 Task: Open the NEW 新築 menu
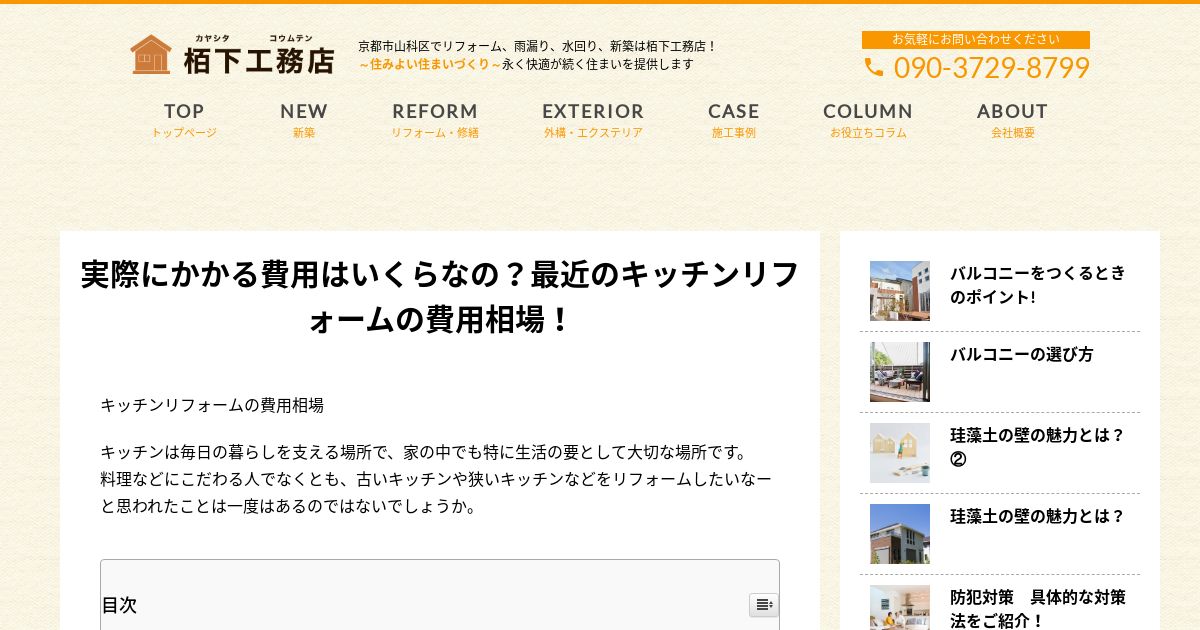(x=304, y=120)
